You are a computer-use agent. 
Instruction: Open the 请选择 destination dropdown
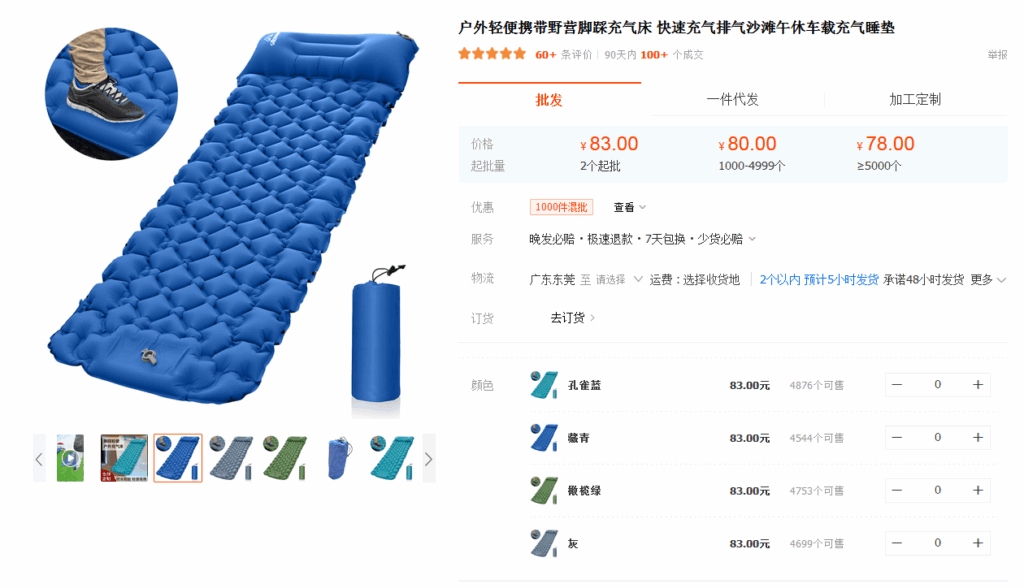click(619, 280)
